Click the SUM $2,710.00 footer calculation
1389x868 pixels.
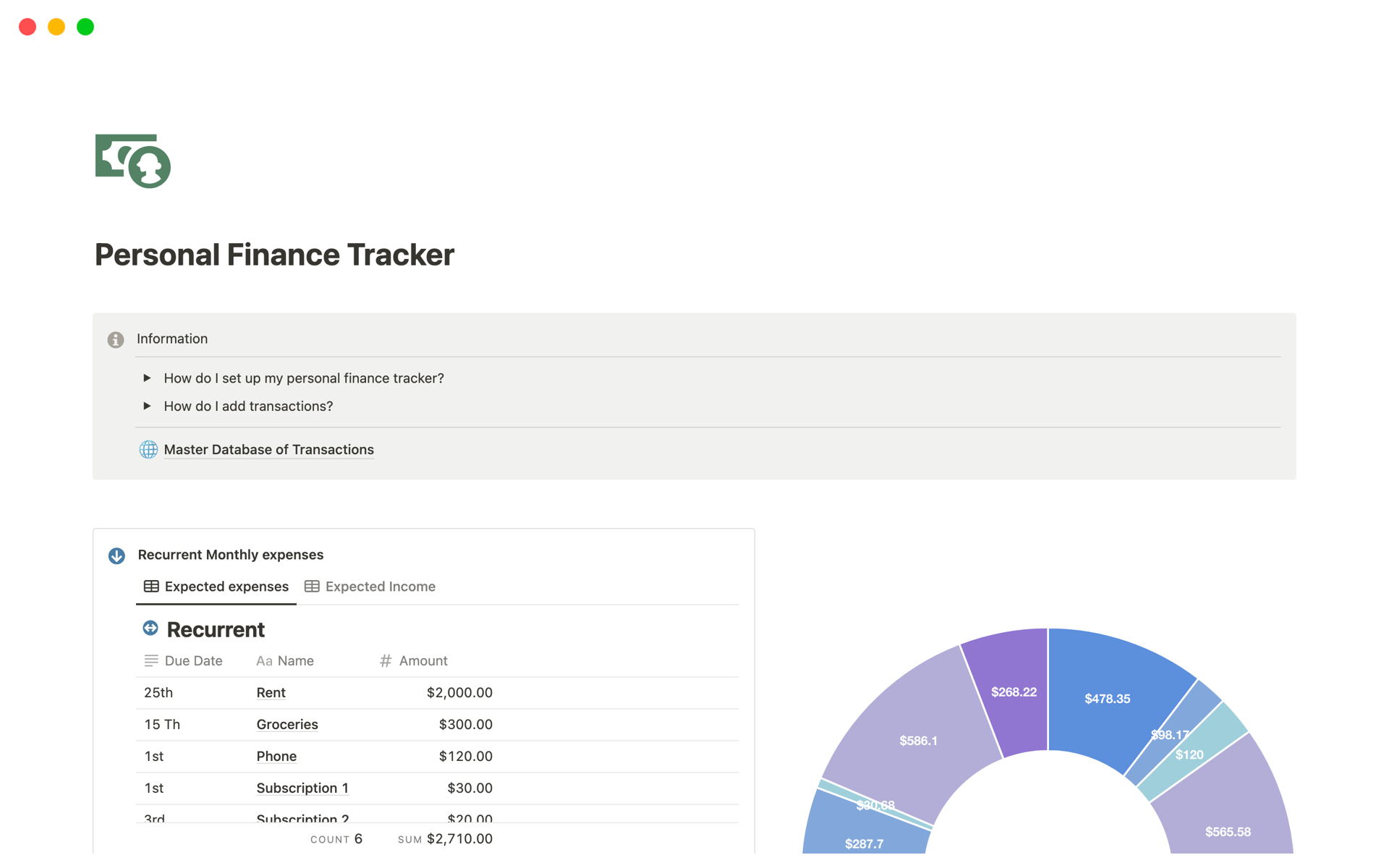(x=445, y=839)
